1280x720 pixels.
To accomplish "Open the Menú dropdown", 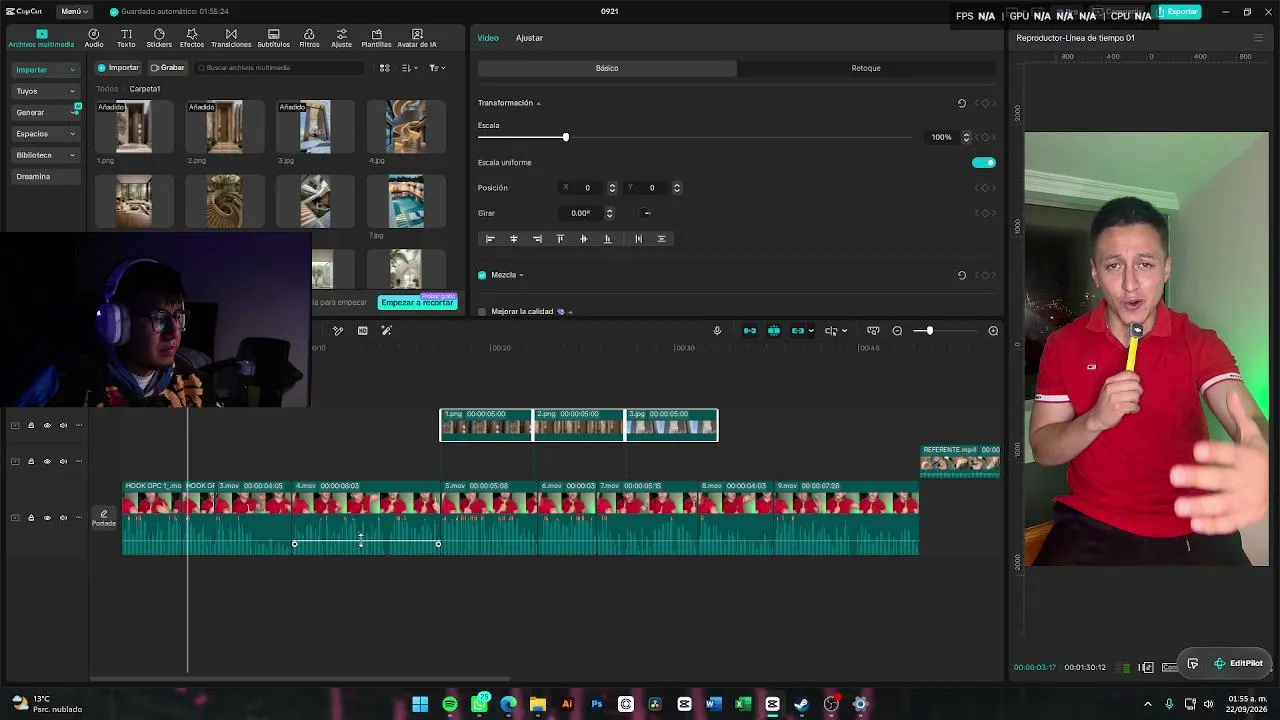I will pyautogui.click(x=74, y=12).
